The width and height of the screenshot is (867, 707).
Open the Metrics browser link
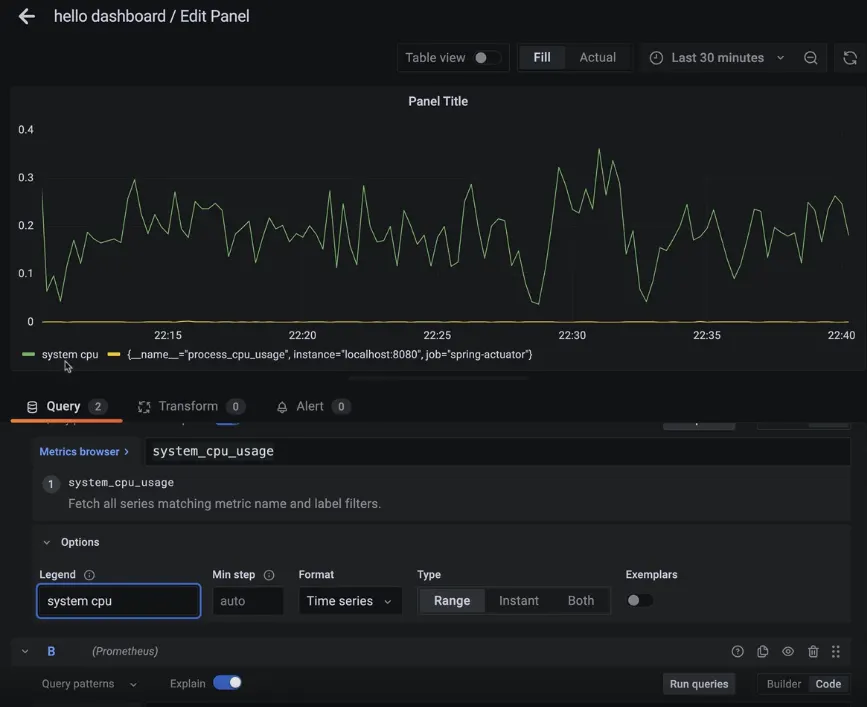84,452
